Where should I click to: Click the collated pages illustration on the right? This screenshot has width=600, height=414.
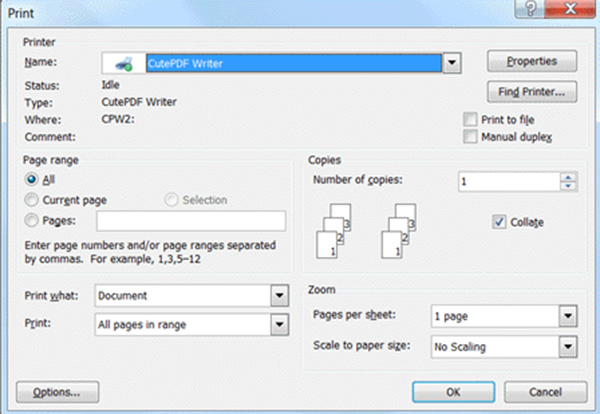(399, 231)
